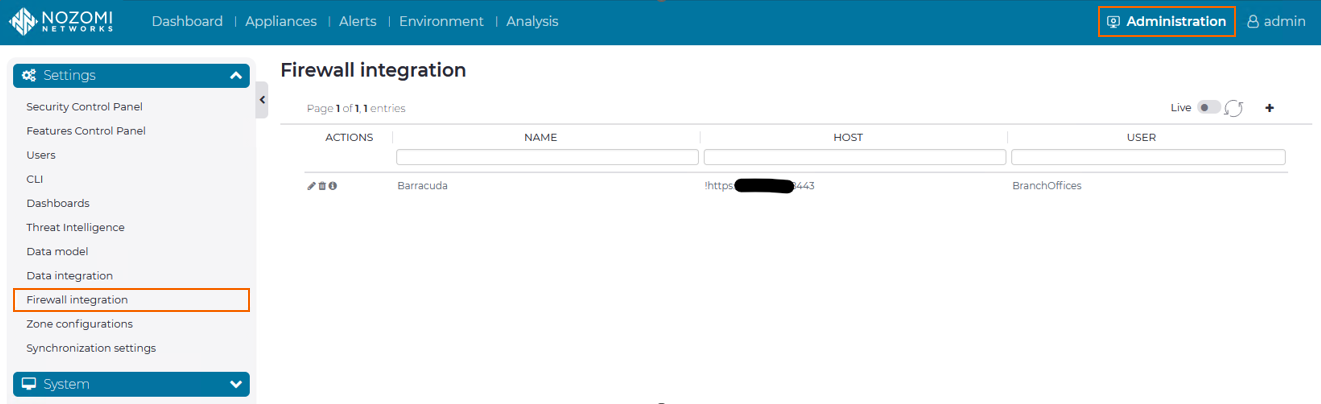Click the admin user icon
The image size is (1321, 404).
1252,22
